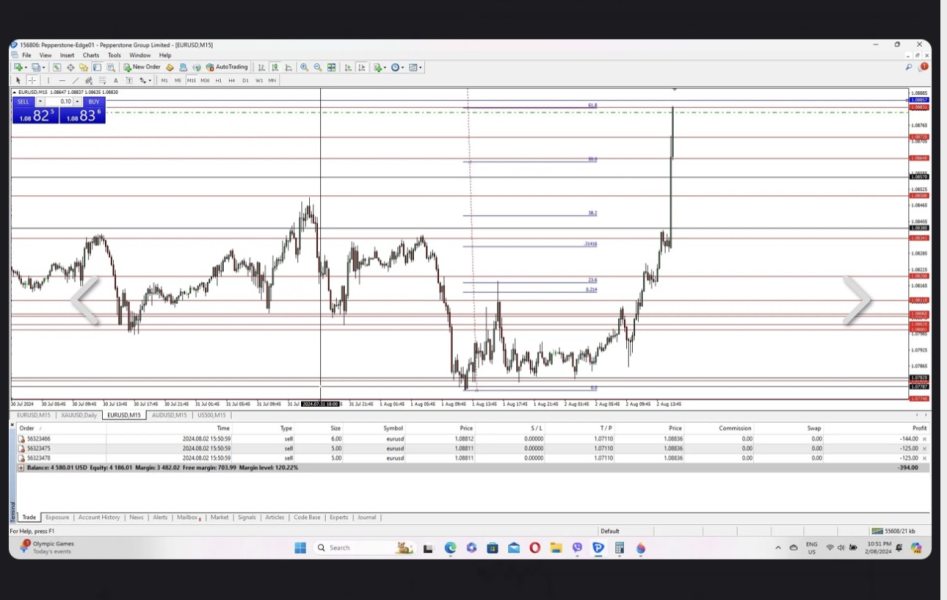Select the Fibonacci Retracement tool
947x600 pixels.
103,80
